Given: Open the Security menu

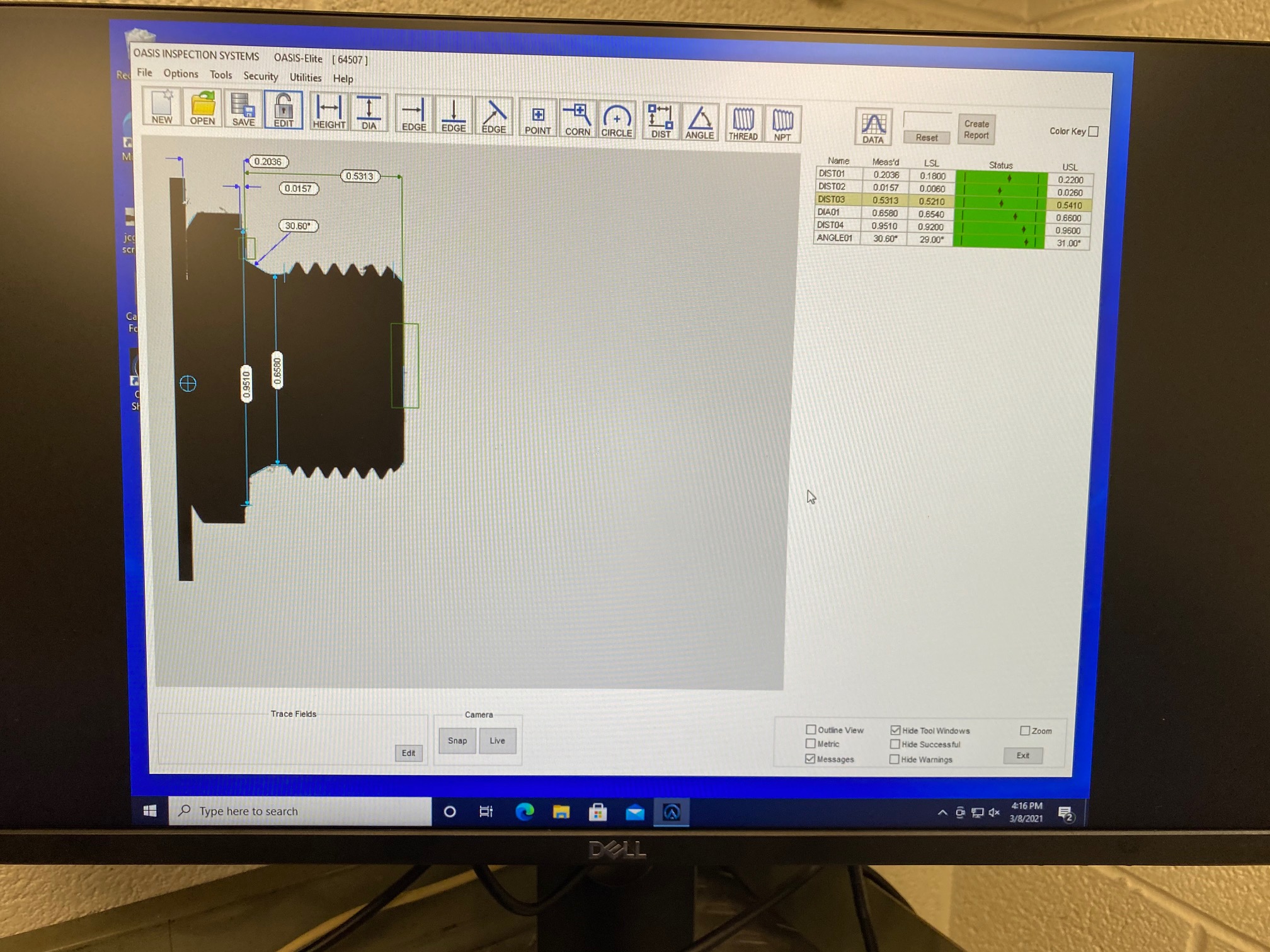Looking at the screenshot, I should (x=261, y=76).
